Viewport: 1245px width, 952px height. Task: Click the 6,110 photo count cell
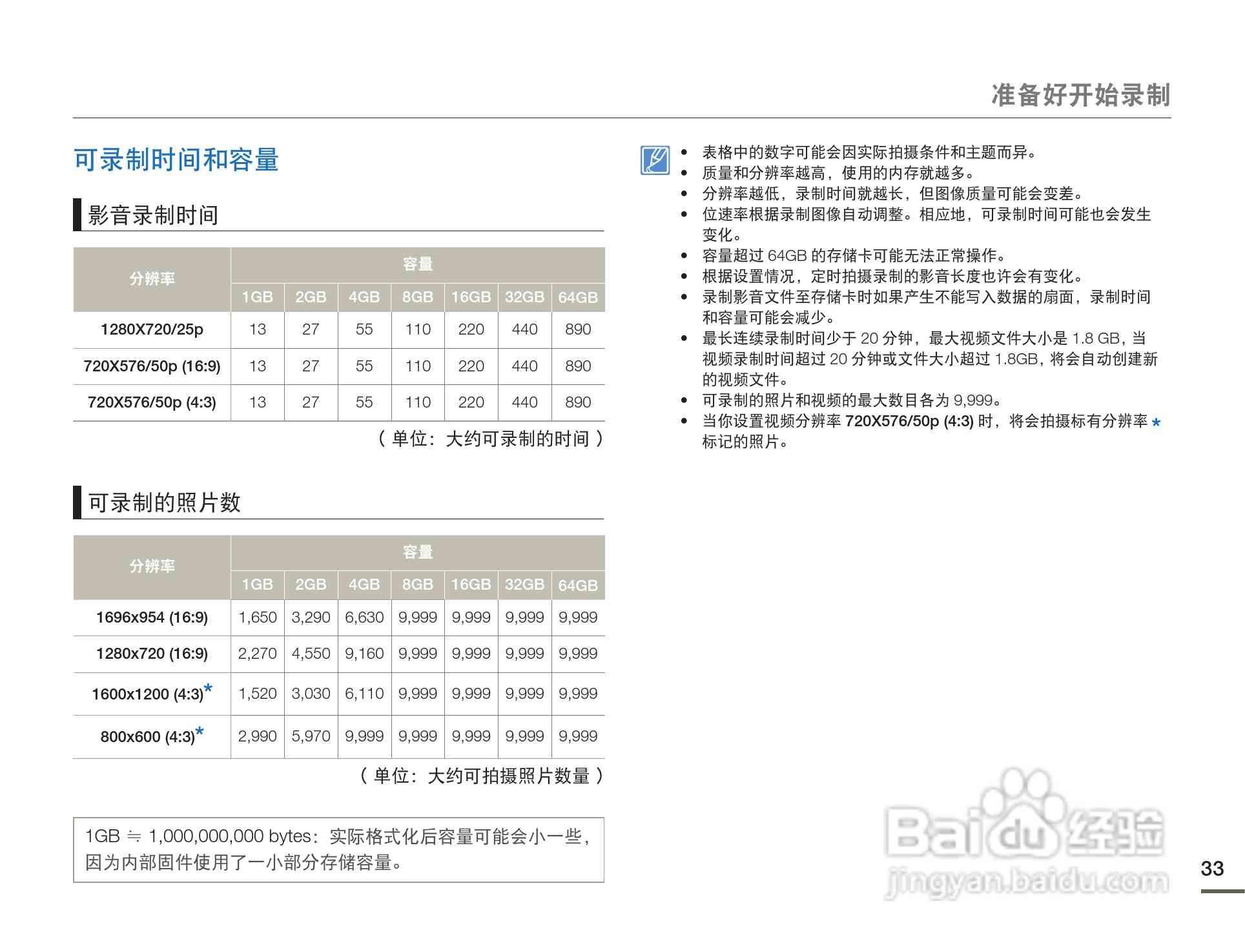[x=364, y=694]
